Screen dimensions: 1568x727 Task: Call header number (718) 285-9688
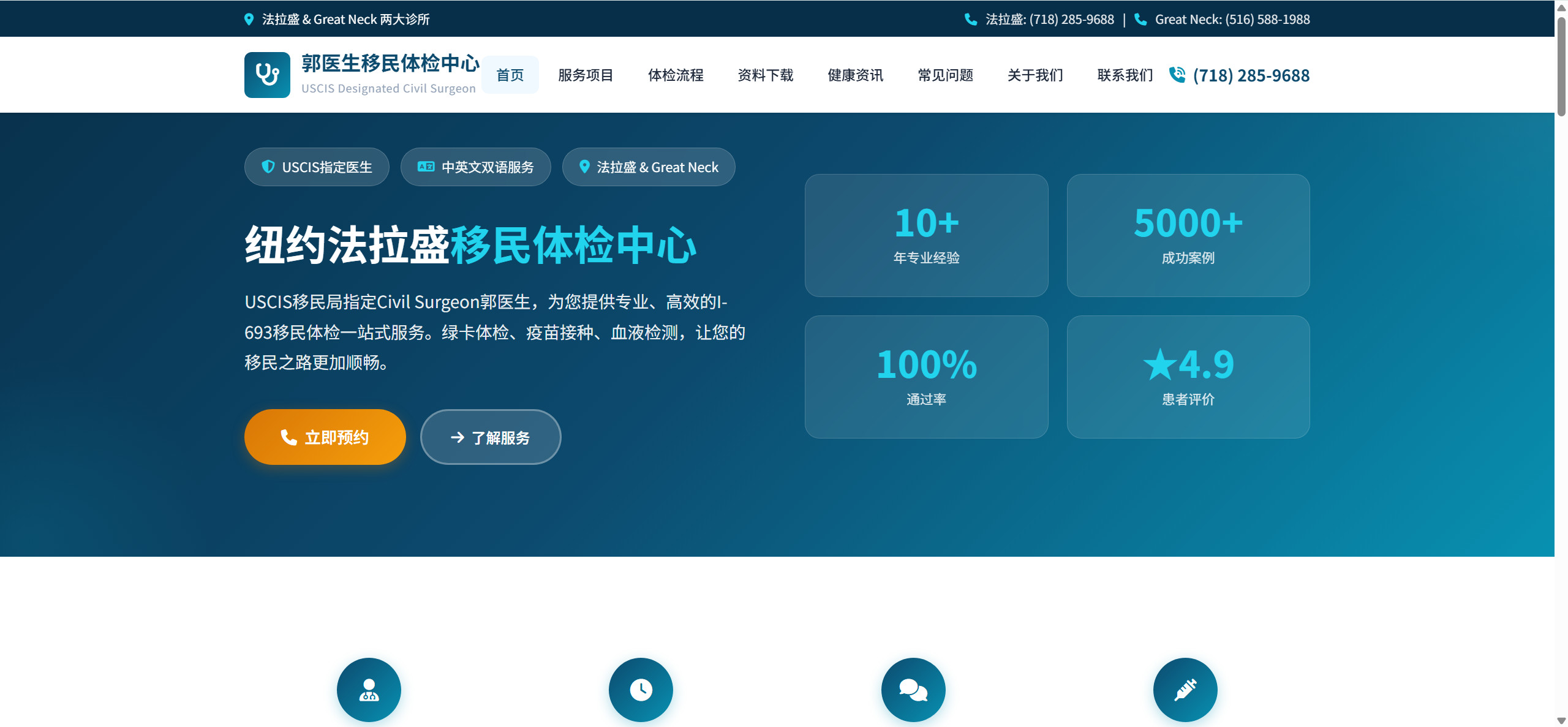point(1251,75)
